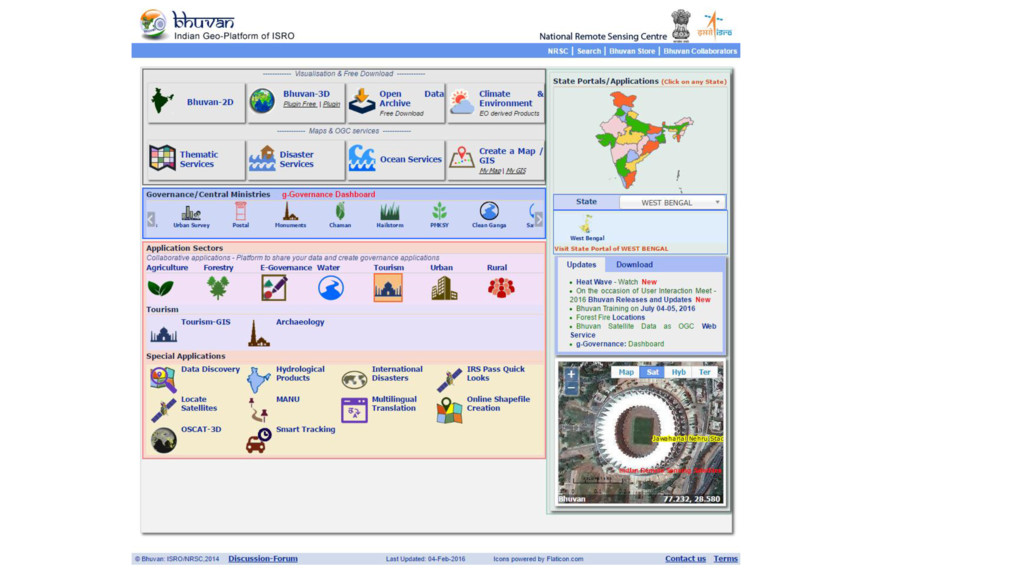Zoom in on the map preview

tap(571, 374)
